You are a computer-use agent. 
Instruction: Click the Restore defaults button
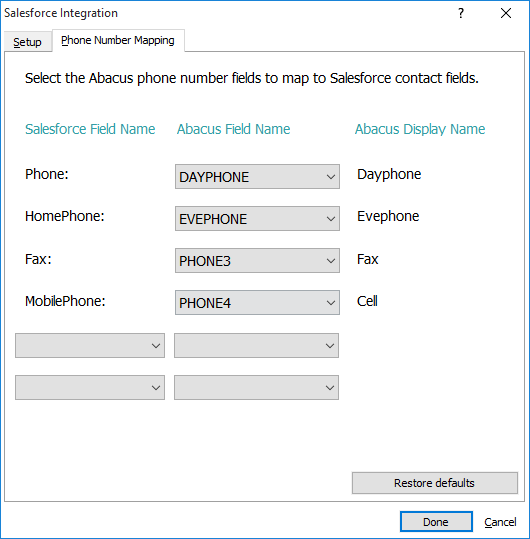click(434, 483)
